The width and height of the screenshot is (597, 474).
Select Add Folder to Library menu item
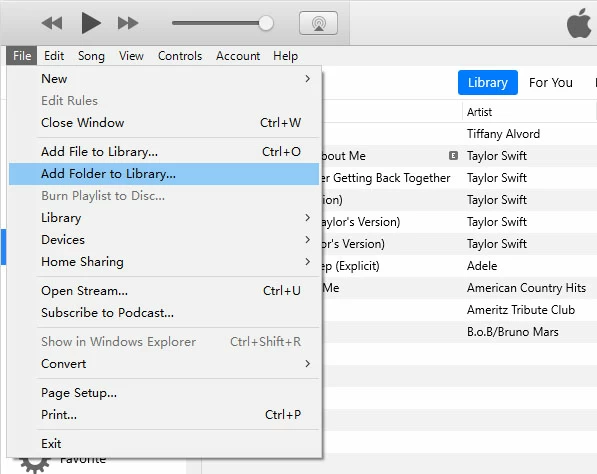[164, 174]
